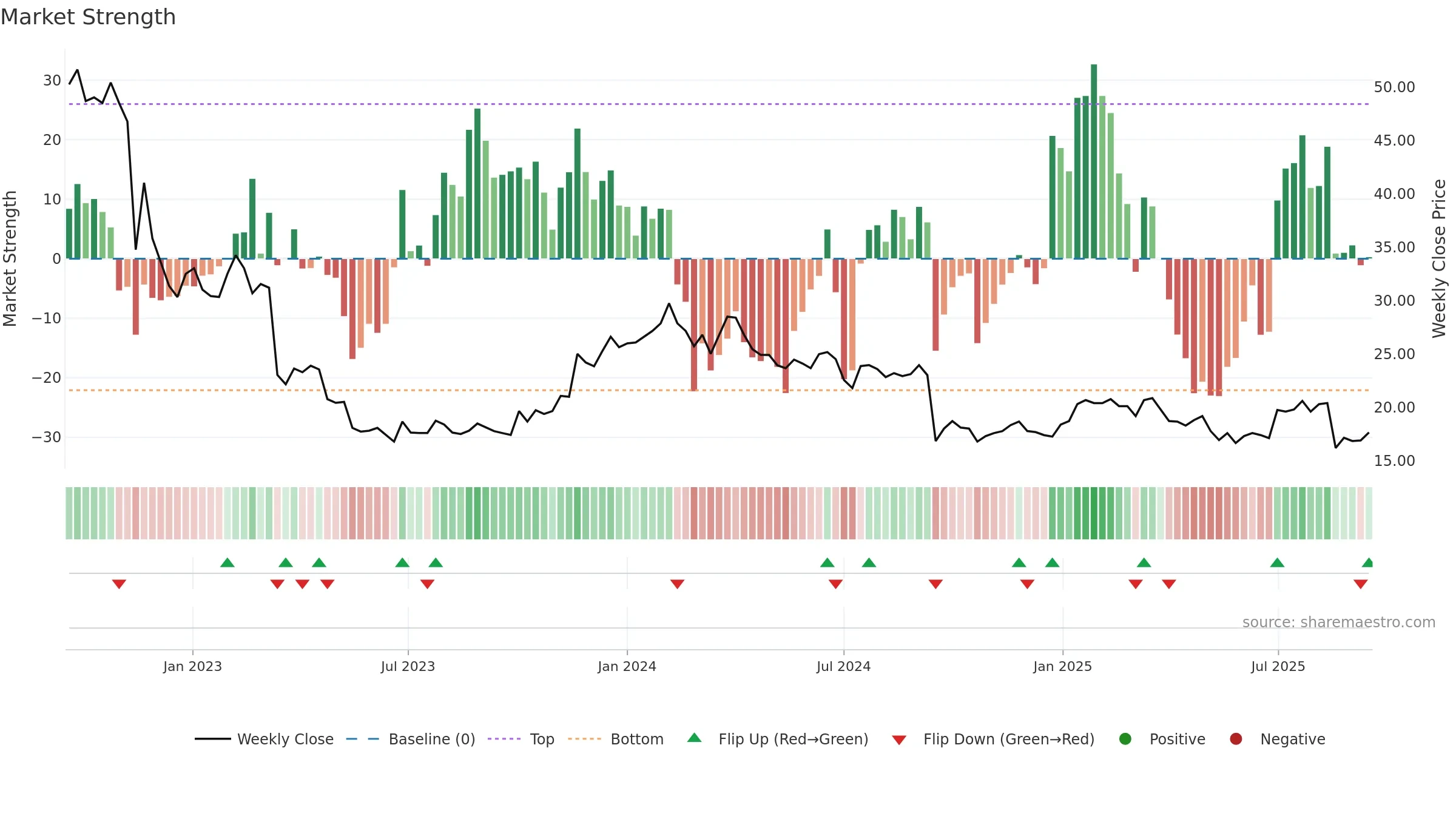Click the flip-up marker right above Jul 2025
This screenshot has height=819, width=1456.
tap(1277, 562)
